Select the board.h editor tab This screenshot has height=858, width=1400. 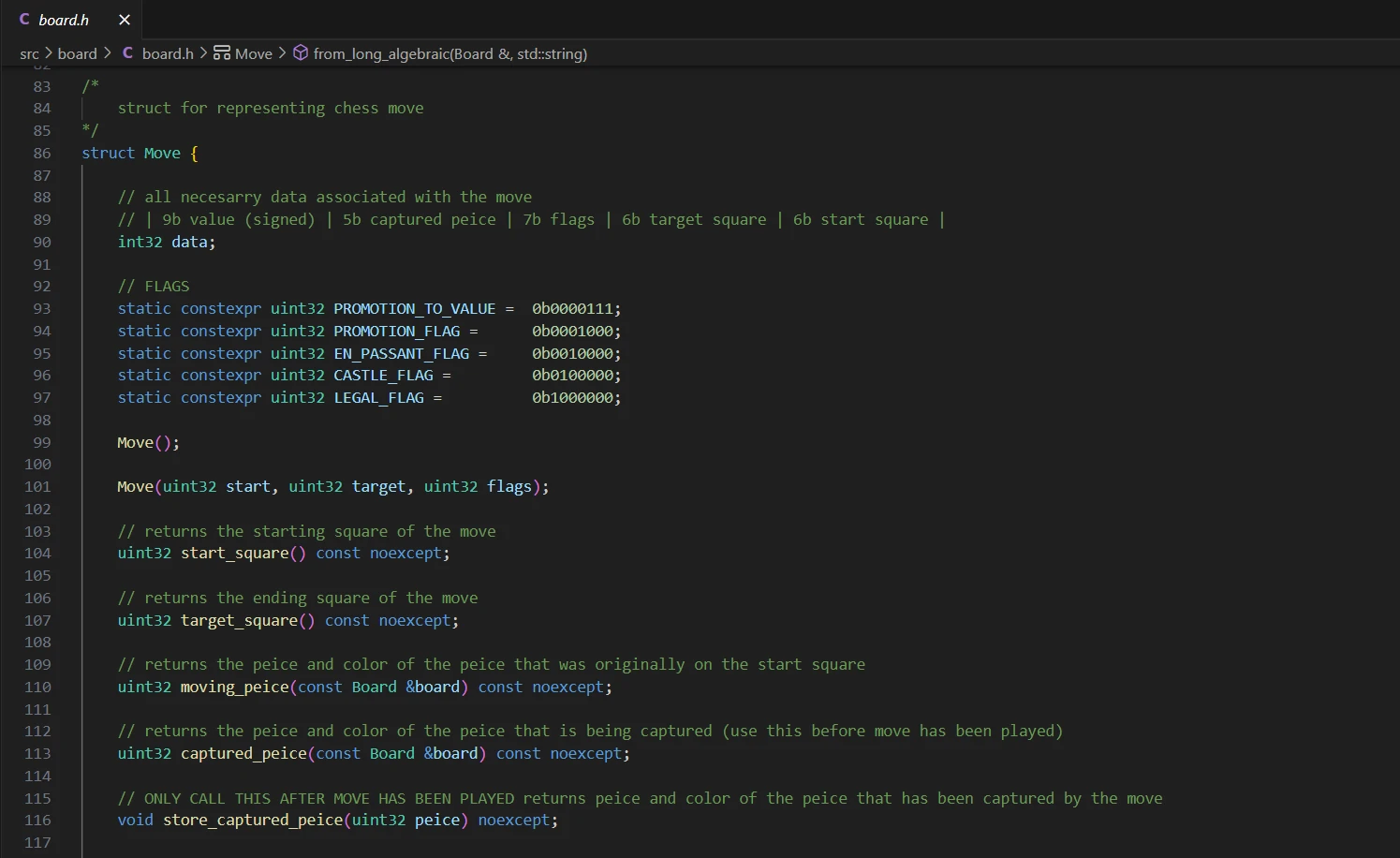pyautogui.click(x=64, y=20)
